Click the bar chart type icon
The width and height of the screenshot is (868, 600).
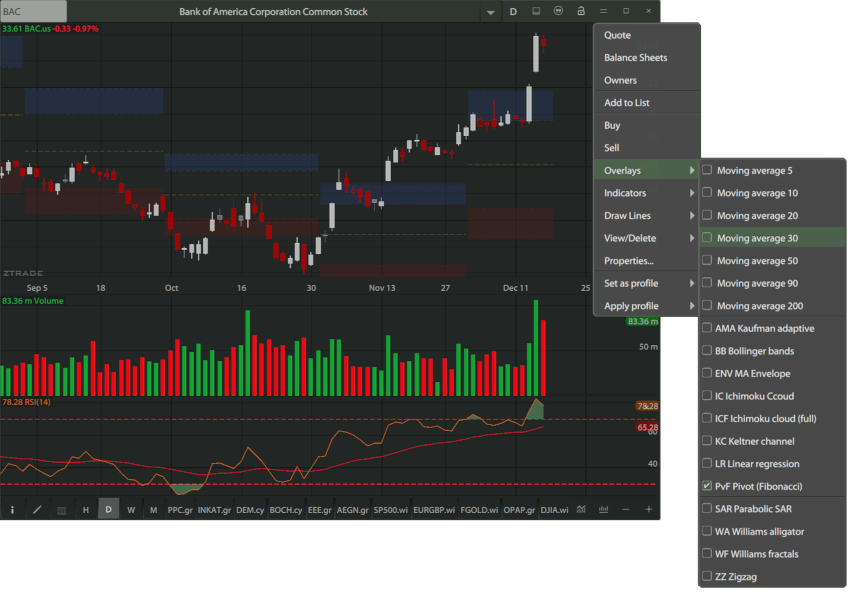pyautogui.click(x=603, y=510)
